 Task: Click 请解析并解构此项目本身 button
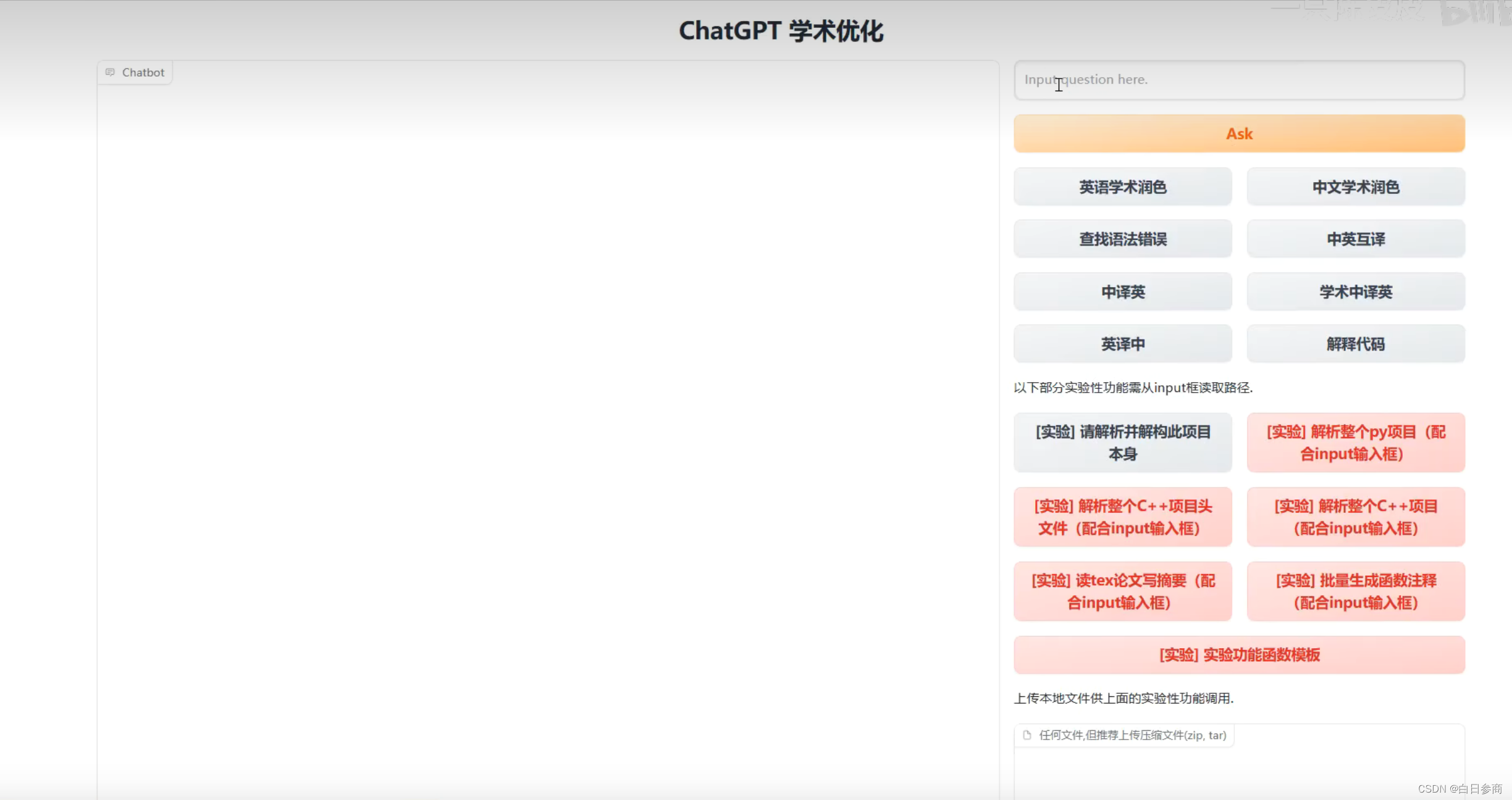pyautogui.click(x=1122, y=443)
